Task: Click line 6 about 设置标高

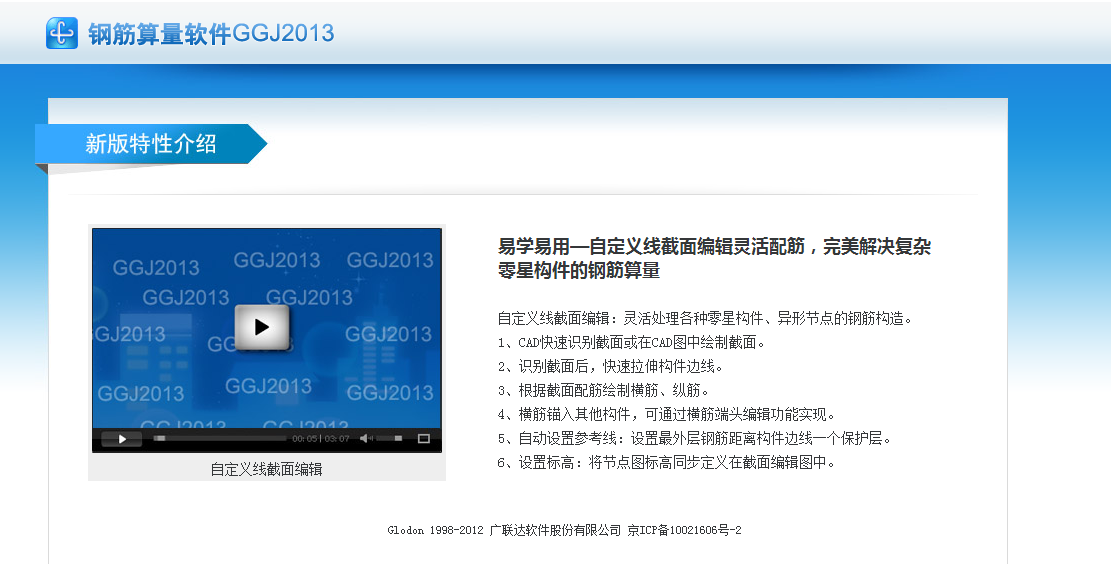Action: (667, 463)
